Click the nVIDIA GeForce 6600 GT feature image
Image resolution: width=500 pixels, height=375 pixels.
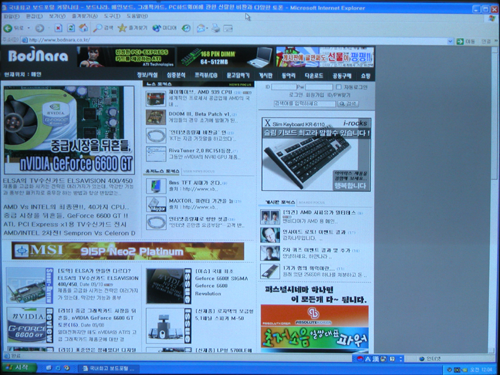pyautogui.click(x=69, y=130)
